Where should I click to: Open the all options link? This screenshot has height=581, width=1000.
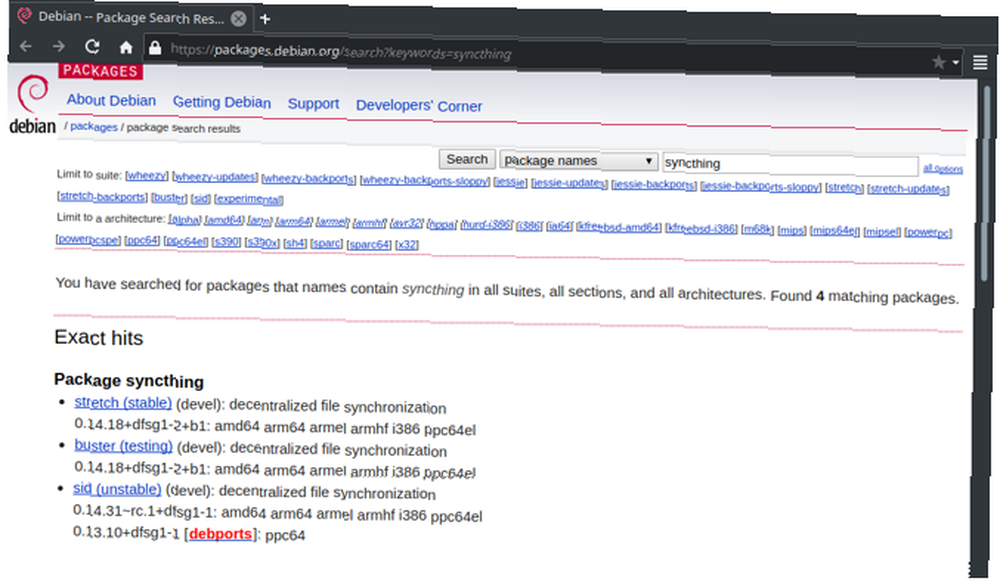tap(943, 168)
